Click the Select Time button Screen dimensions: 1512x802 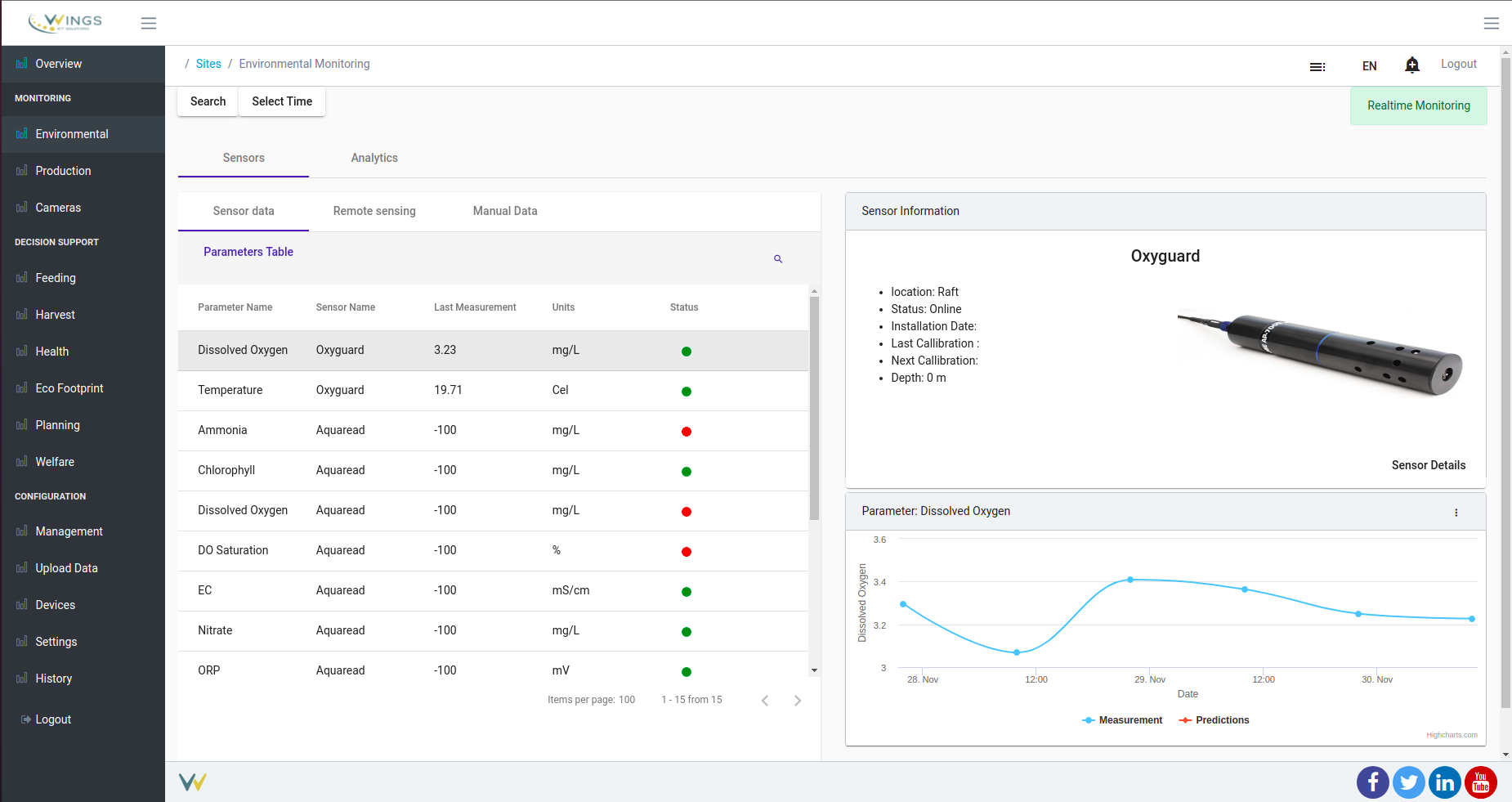click(282, 101)
